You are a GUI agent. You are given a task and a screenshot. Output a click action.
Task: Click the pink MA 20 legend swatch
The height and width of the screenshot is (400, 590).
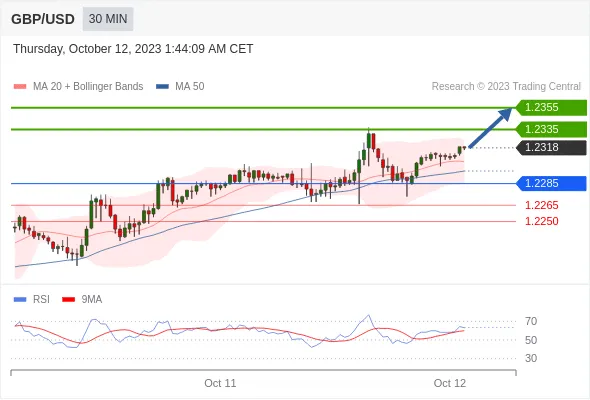pos(20,87)
